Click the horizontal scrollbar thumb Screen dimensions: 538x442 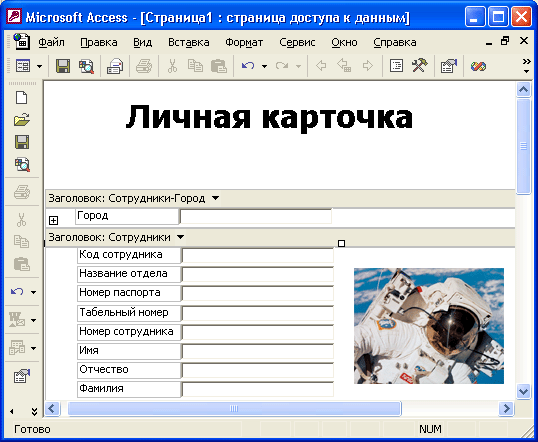(x=234, y=408)
